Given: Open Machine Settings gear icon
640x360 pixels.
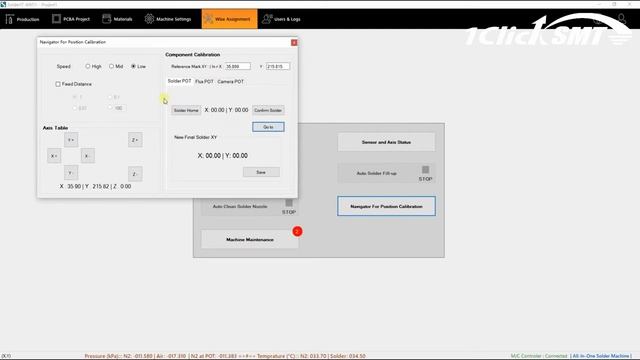Looking at the screenshot, I should coord(149,19).
